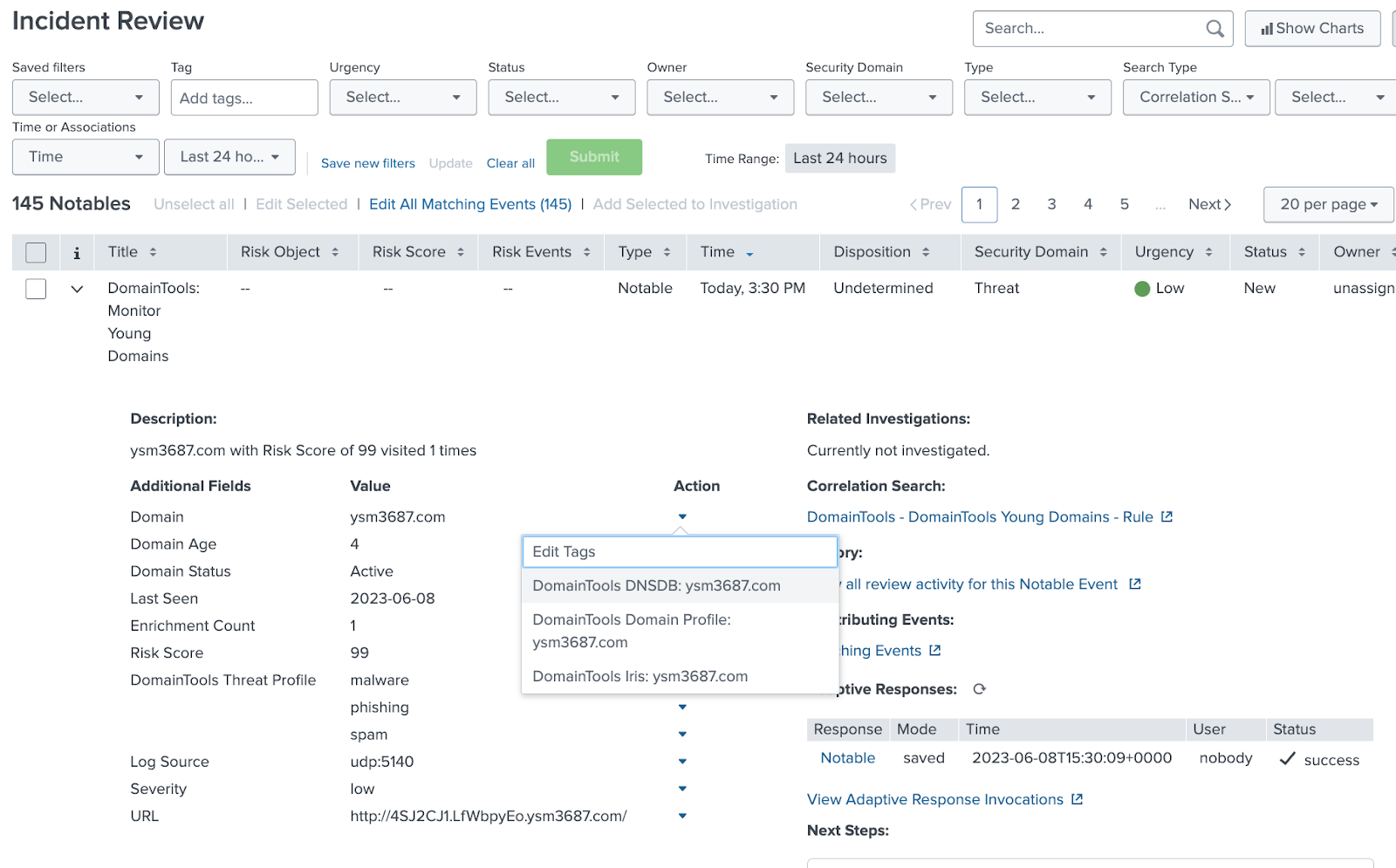Open action arrow for phishing value

(682, 707)
